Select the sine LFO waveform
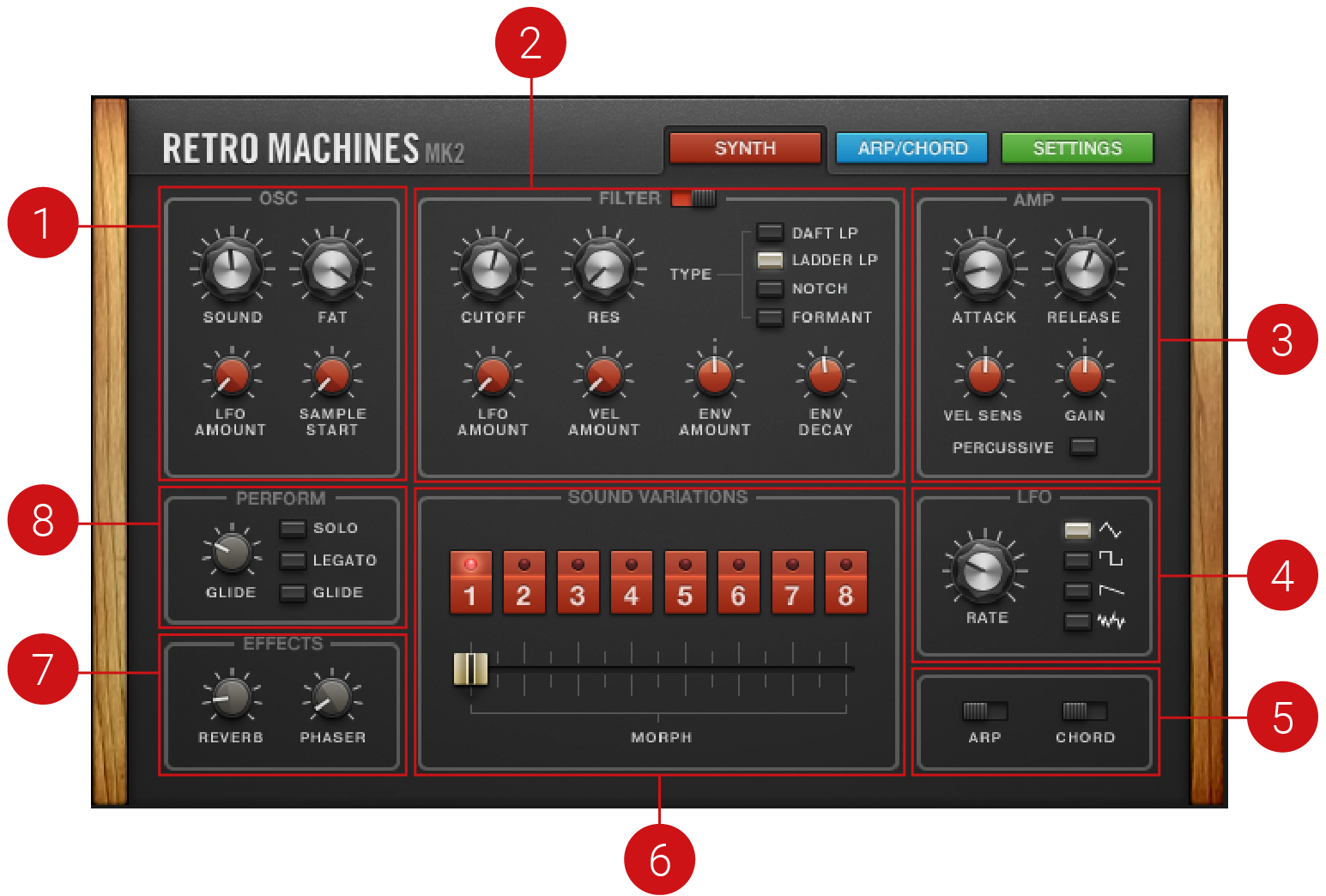 tap(1077, 530)
